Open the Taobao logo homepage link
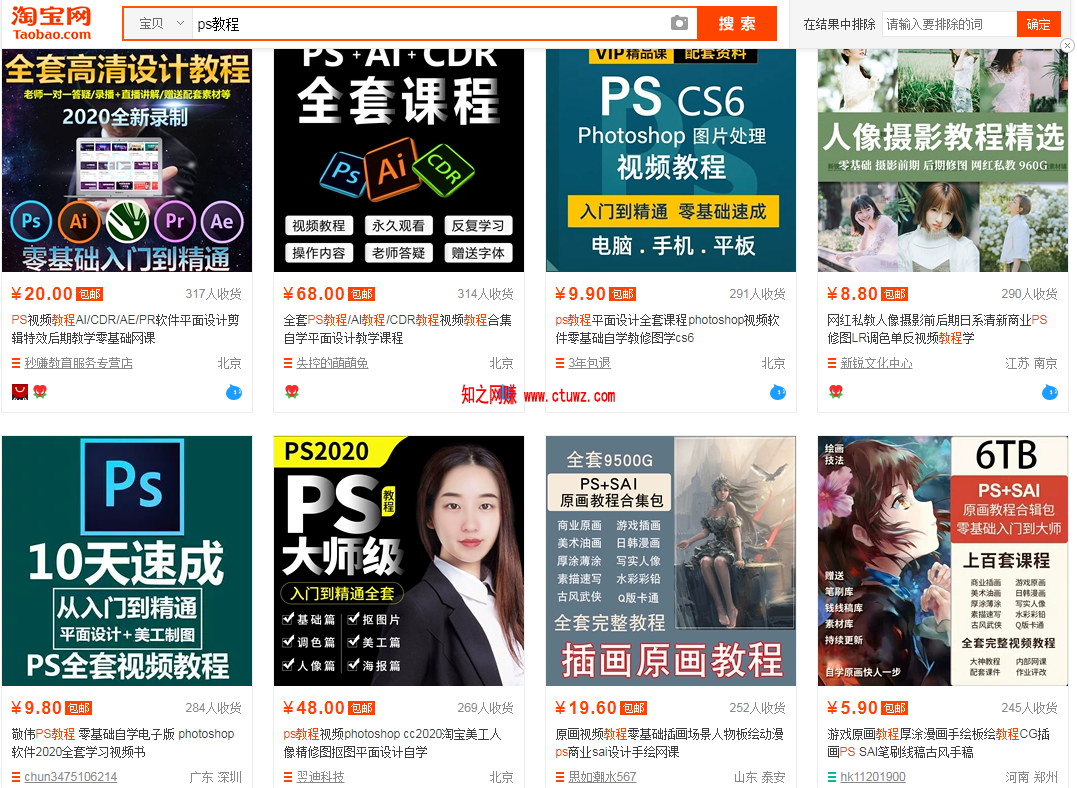This screenshot has width=1077, height=788. click(x=52, y=23)
